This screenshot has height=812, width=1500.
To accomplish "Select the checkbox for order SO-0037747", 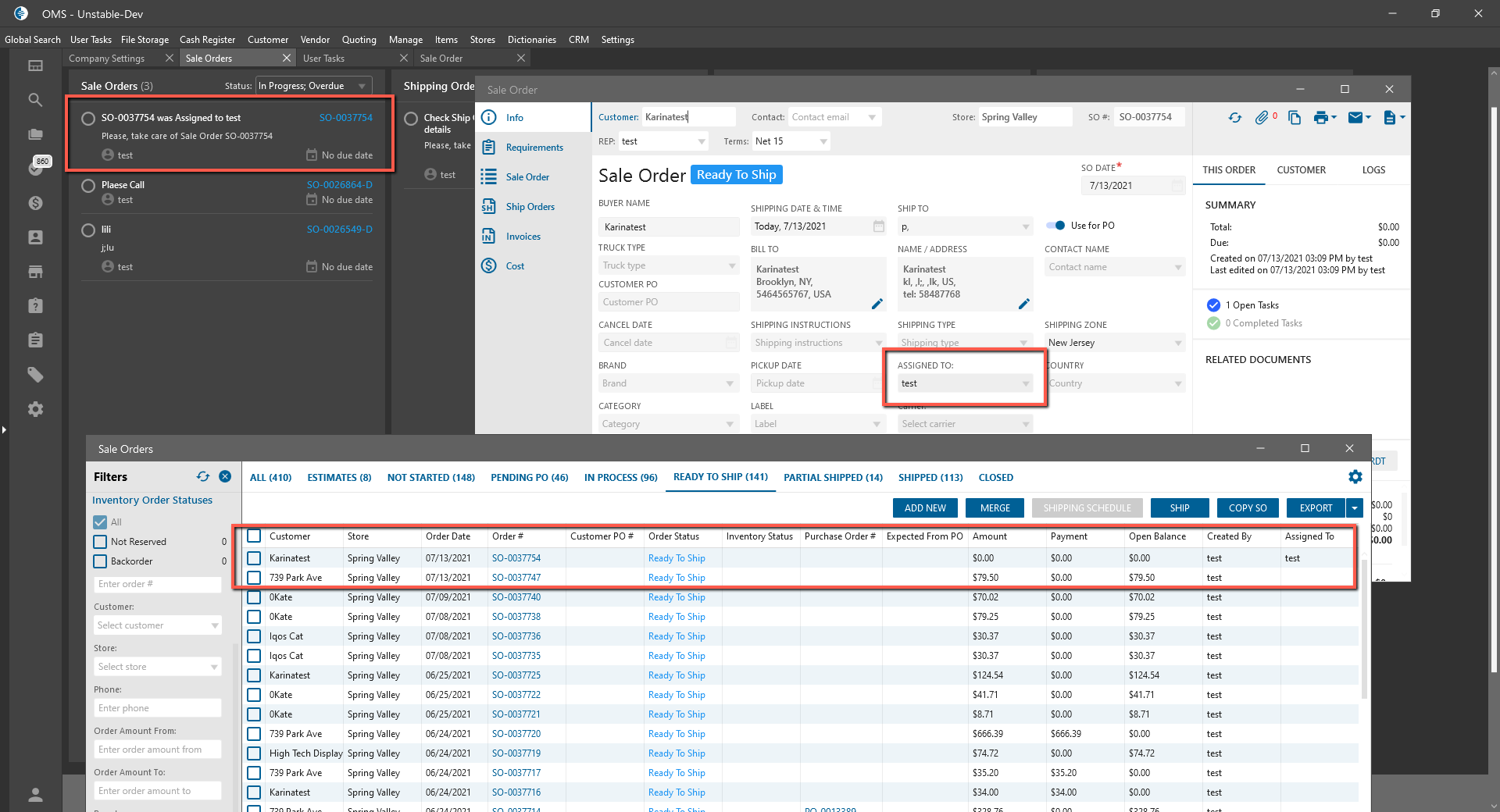I will click(x=254, y=578).
